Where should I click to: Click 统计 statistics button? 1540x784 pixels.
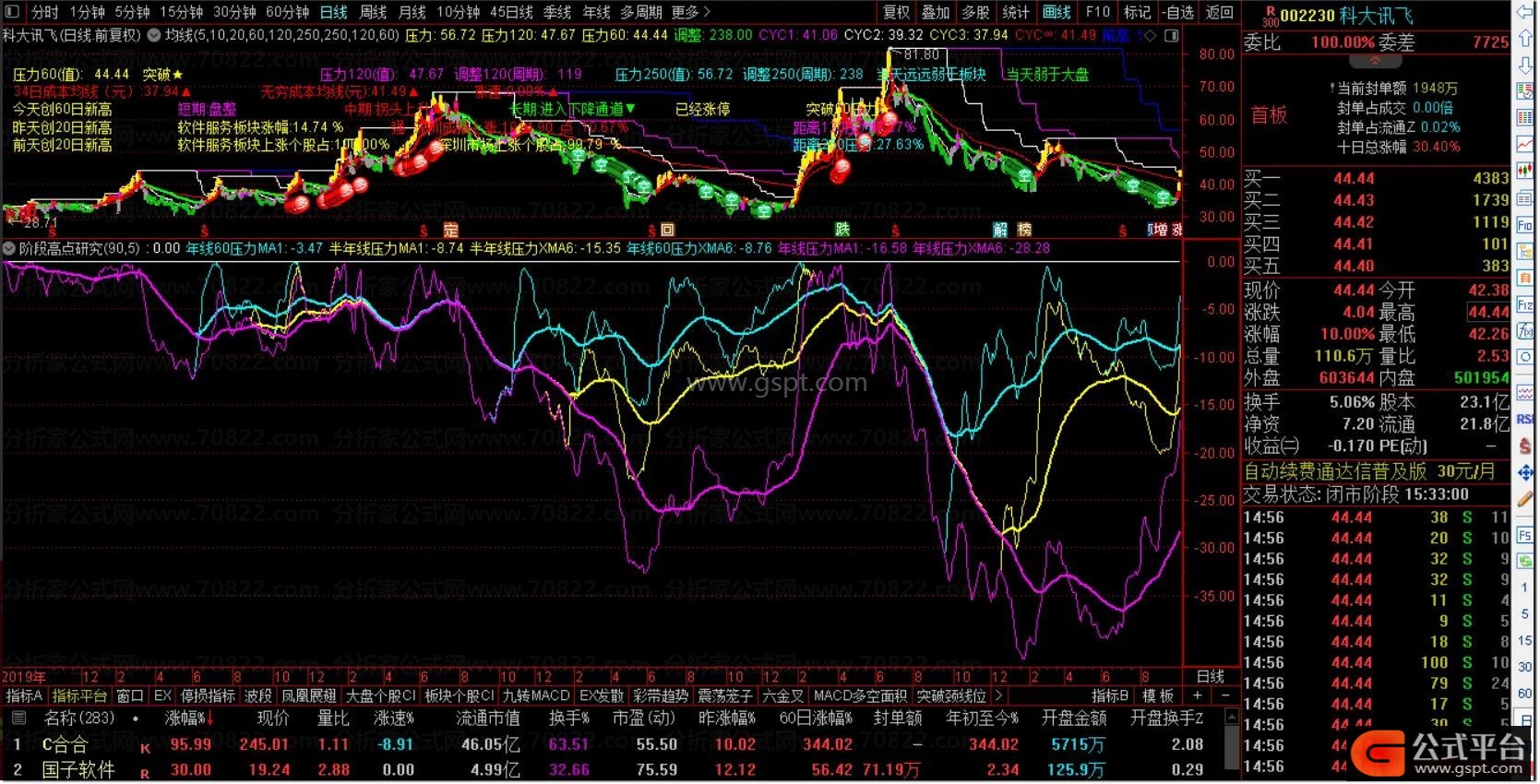click(1015, 12)
